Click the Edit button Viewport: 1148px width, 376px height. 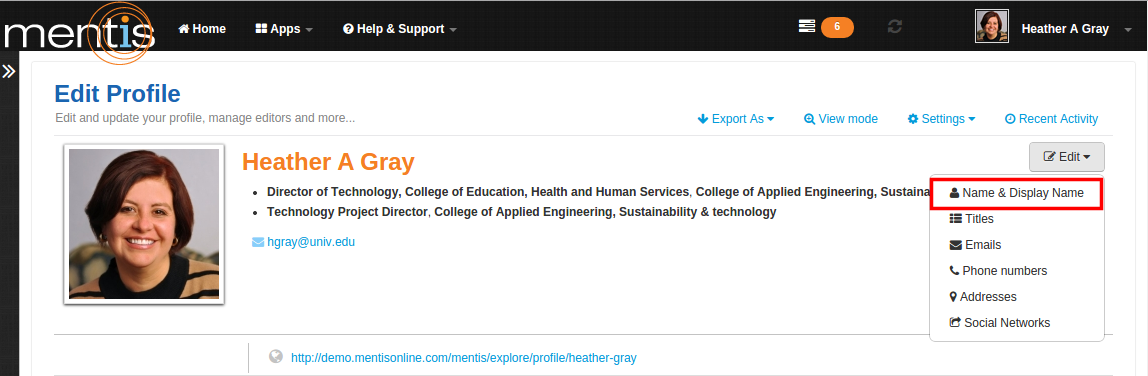click(x=1067, y=157)
